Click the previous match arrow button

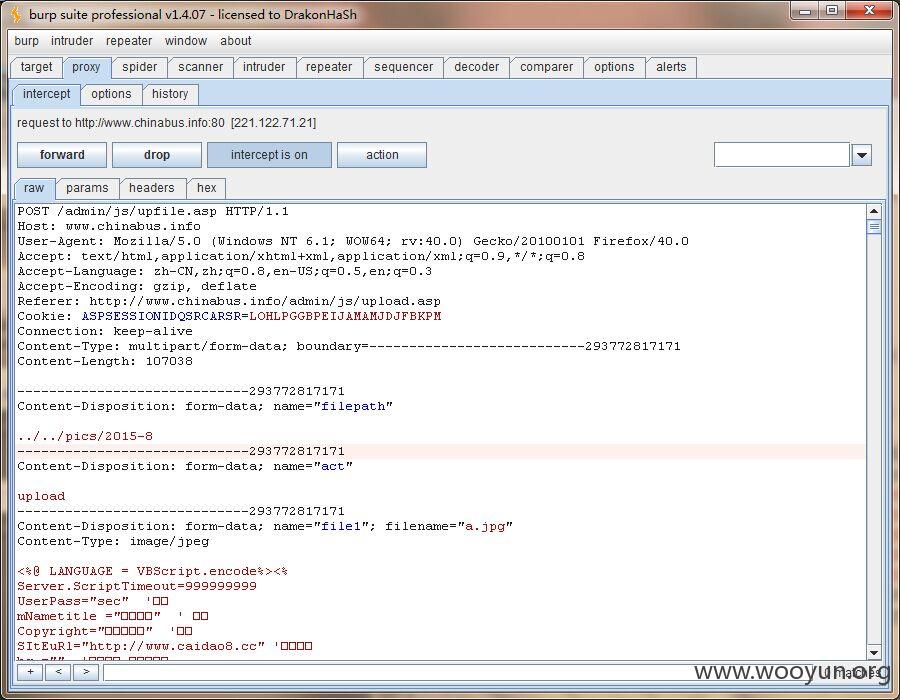[58, 672]
